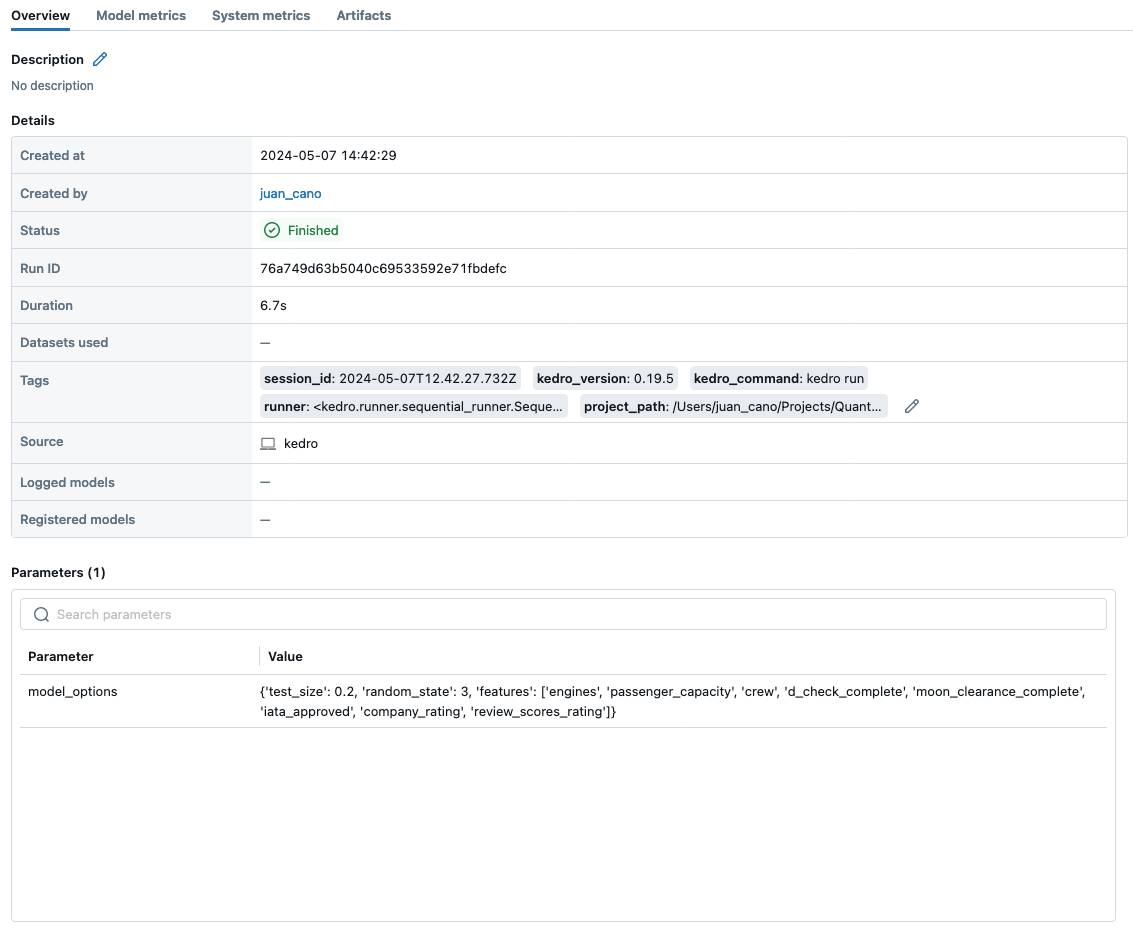Screen dimensions: 1133x938
Task: Select the project_path tag chip
Action: pyautogui.click(x=731, y=406)
